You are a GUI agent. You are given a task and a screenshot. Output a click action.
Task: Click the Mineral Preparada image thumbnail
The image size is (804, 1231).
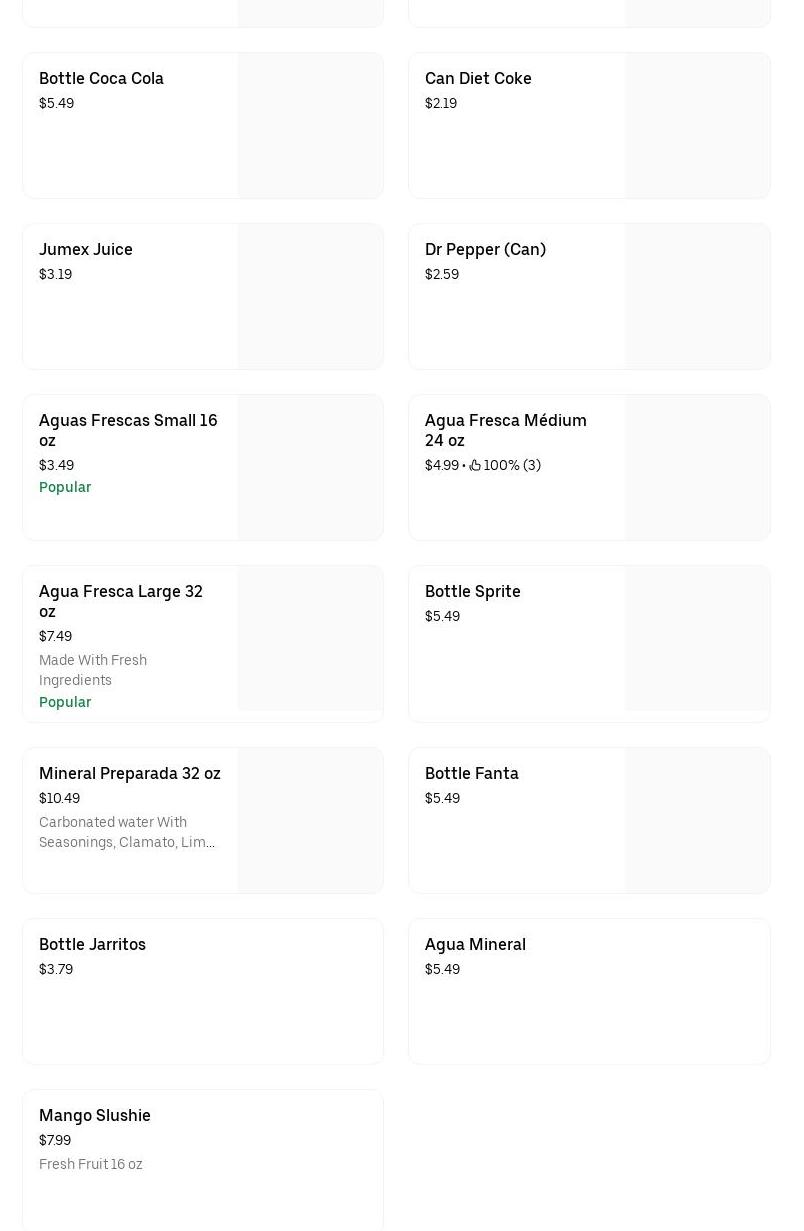[x=310, y=821]
